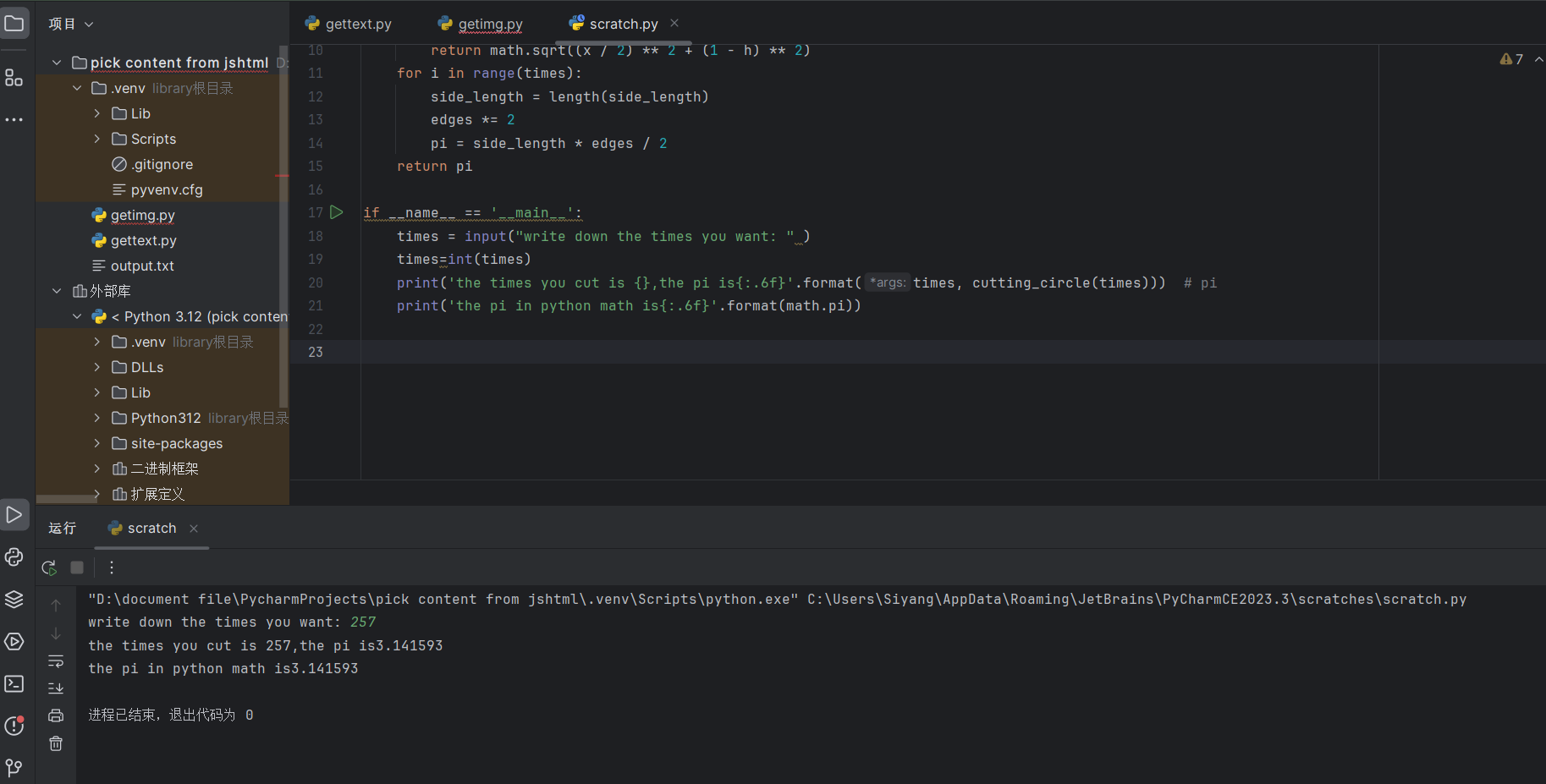
Task: Expand the Scripts folder in project tree
Action: click(96, 139)
